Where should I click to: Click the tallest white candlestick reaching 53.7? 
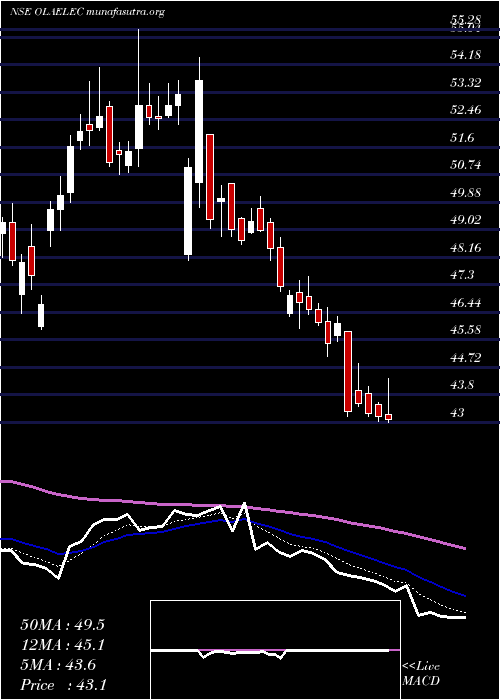click(x=199, y=132)
